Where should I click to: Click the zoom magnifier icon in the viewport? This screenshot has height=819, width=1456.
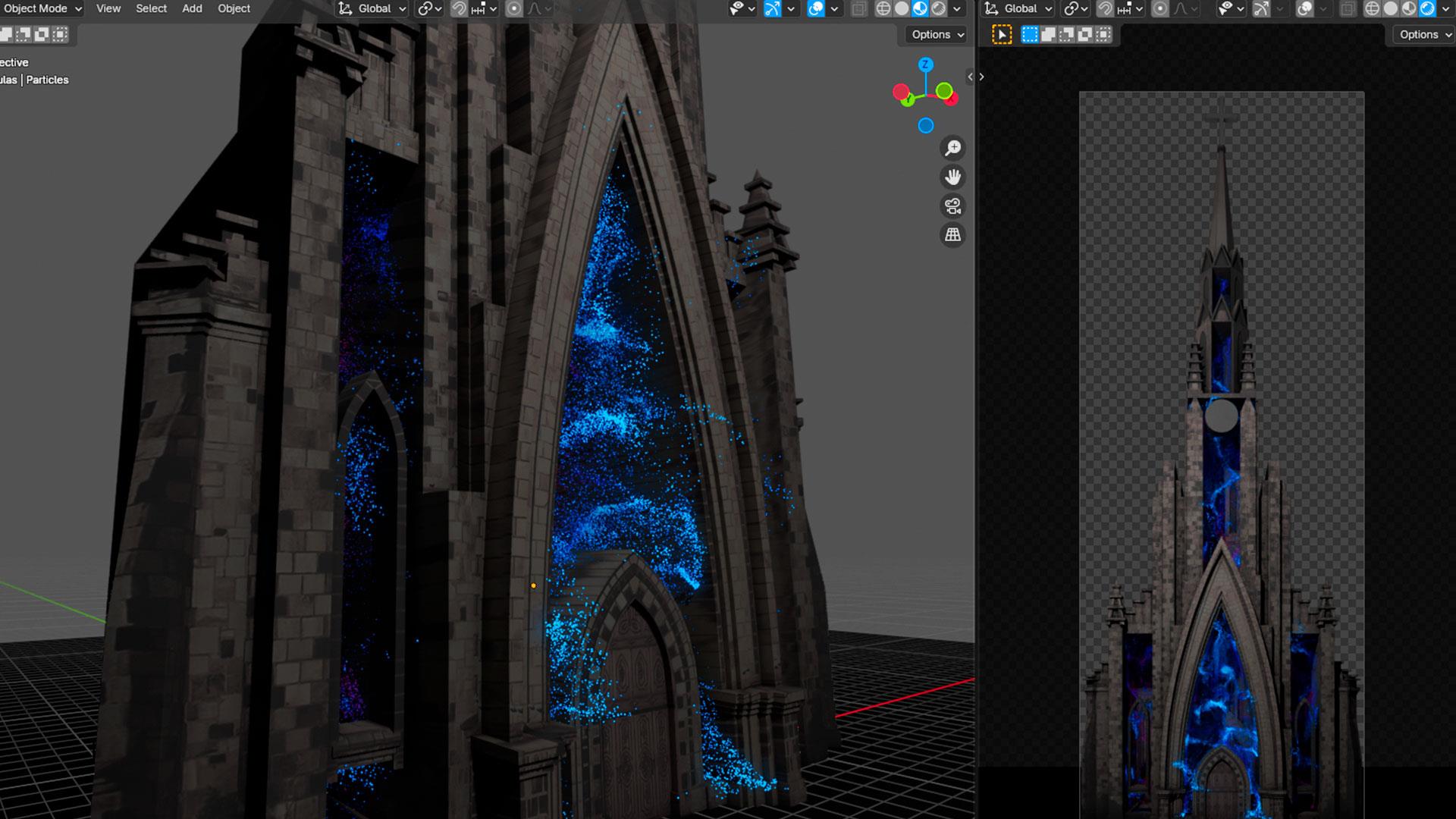pos(952,148)
